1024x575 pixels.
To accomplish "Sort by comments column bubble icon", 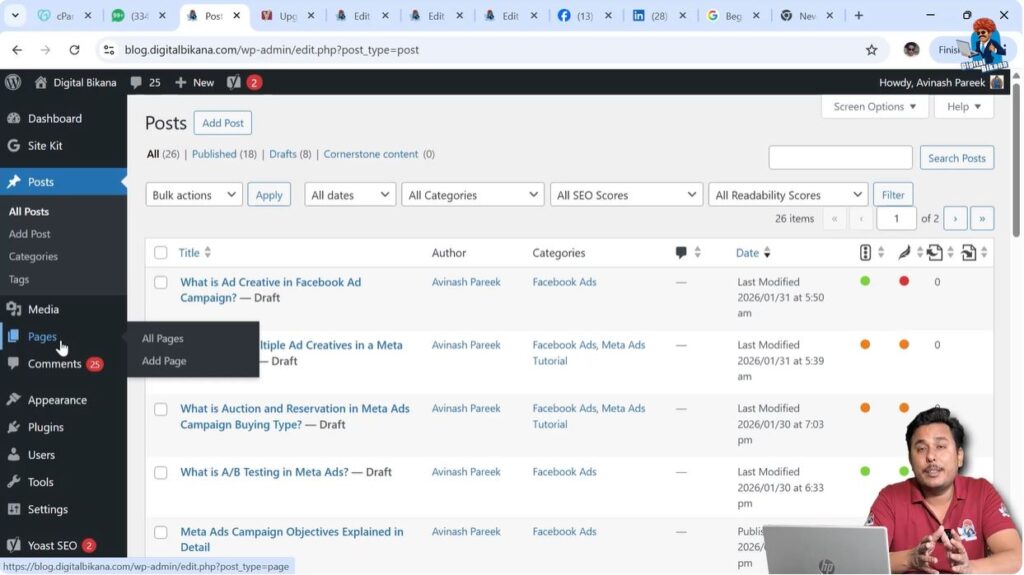I will click(681, 252).
